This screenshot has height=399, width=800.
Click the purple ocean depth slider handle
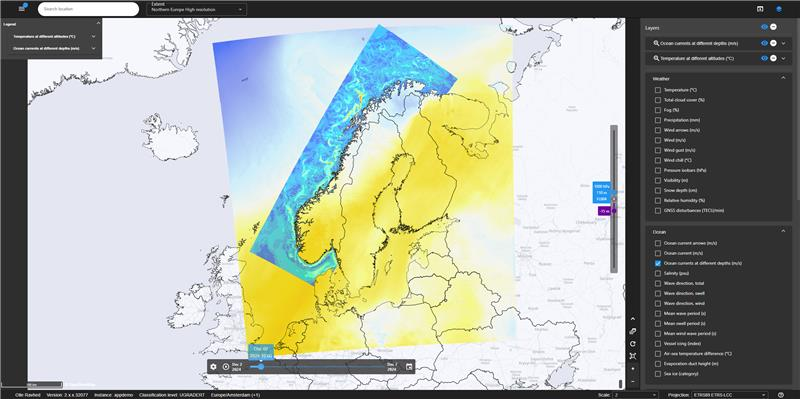coord(614,211)
